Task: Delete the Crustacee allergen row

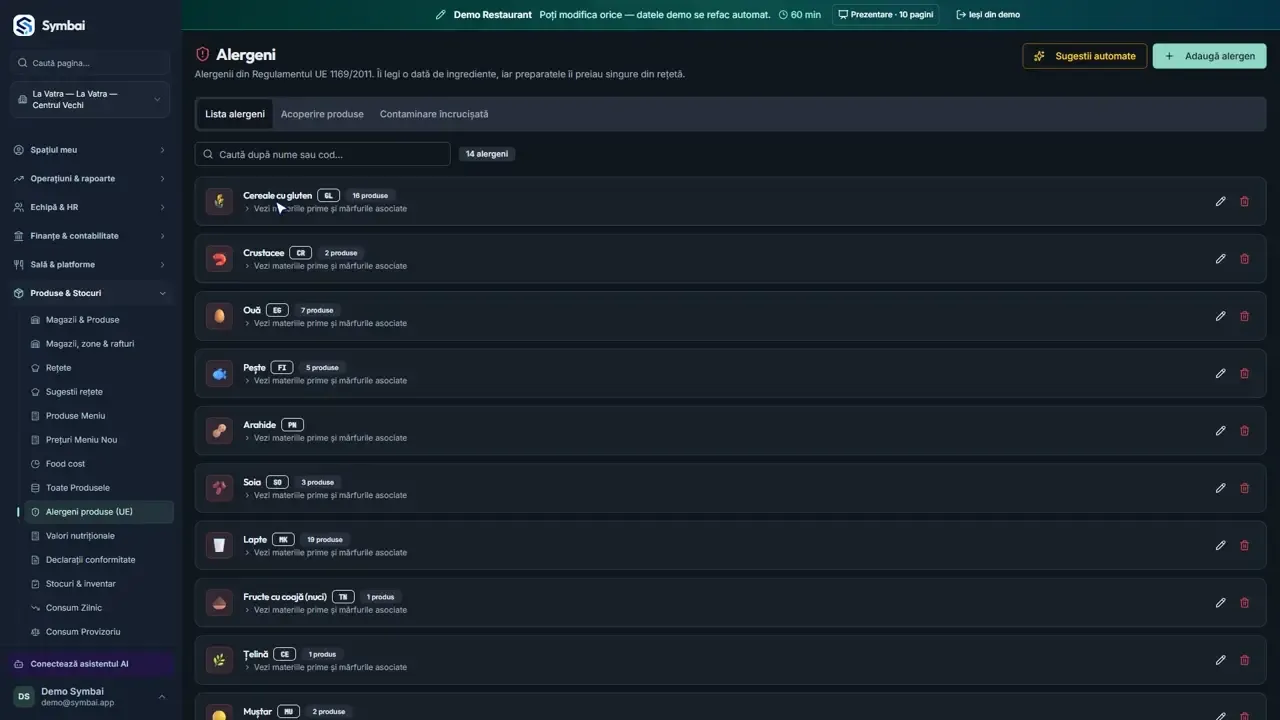Action: 1245,258
